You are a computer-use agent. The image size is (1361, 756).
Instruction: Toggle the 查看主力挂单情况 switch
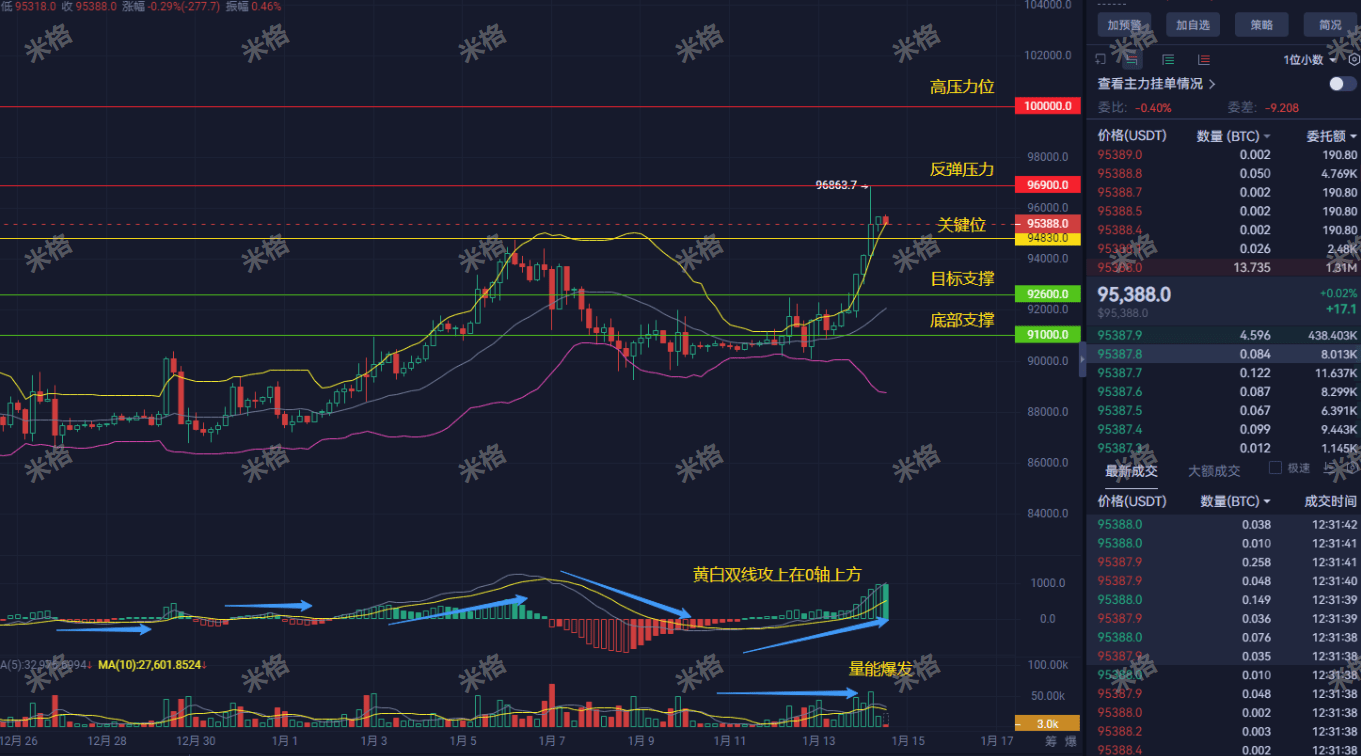tap(1339, 82)
